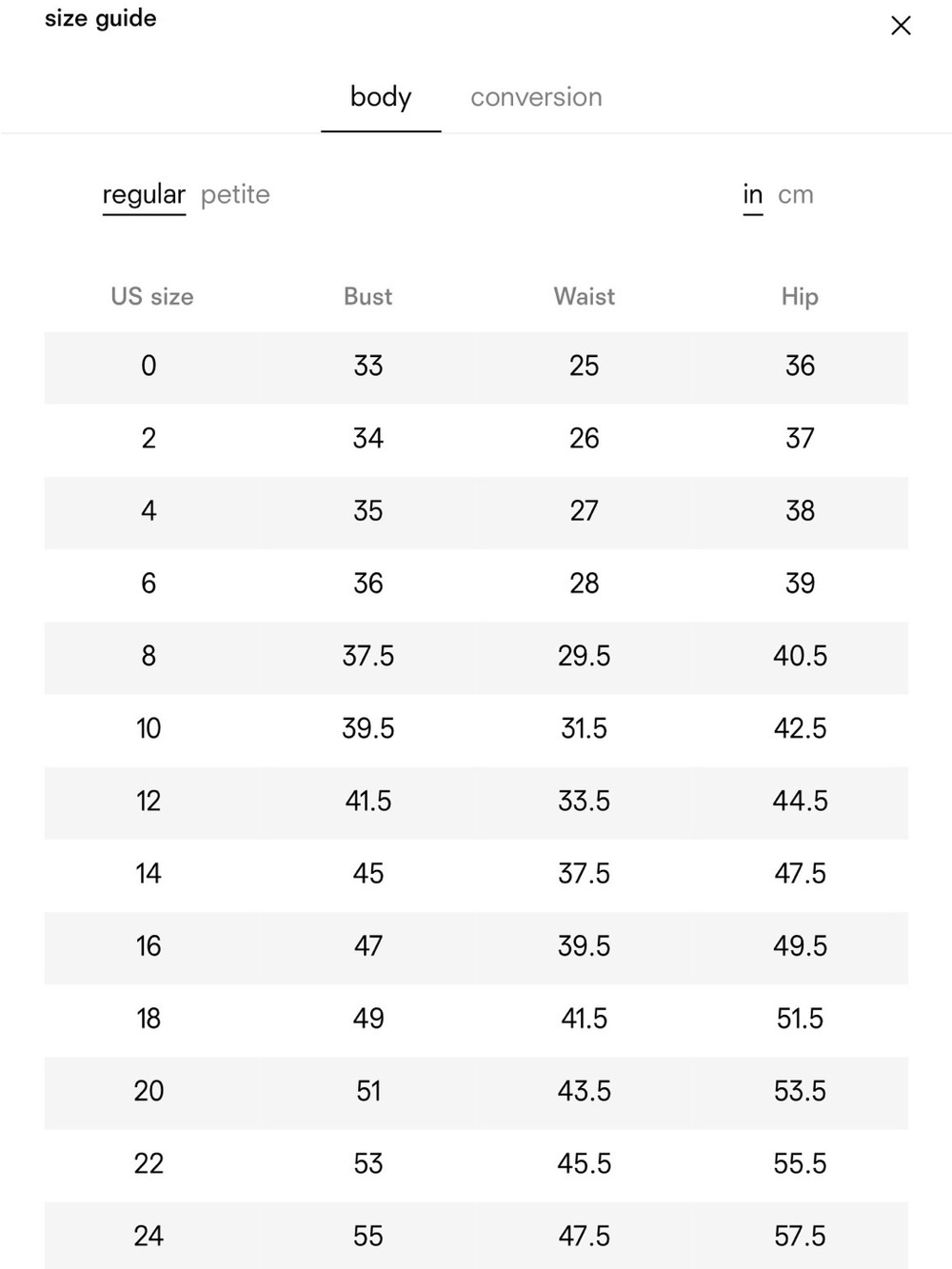This screenshot has width=952, height=1269.
Task: Click the Waist column header
Action: pyautogui.click(x=584, y=297)
